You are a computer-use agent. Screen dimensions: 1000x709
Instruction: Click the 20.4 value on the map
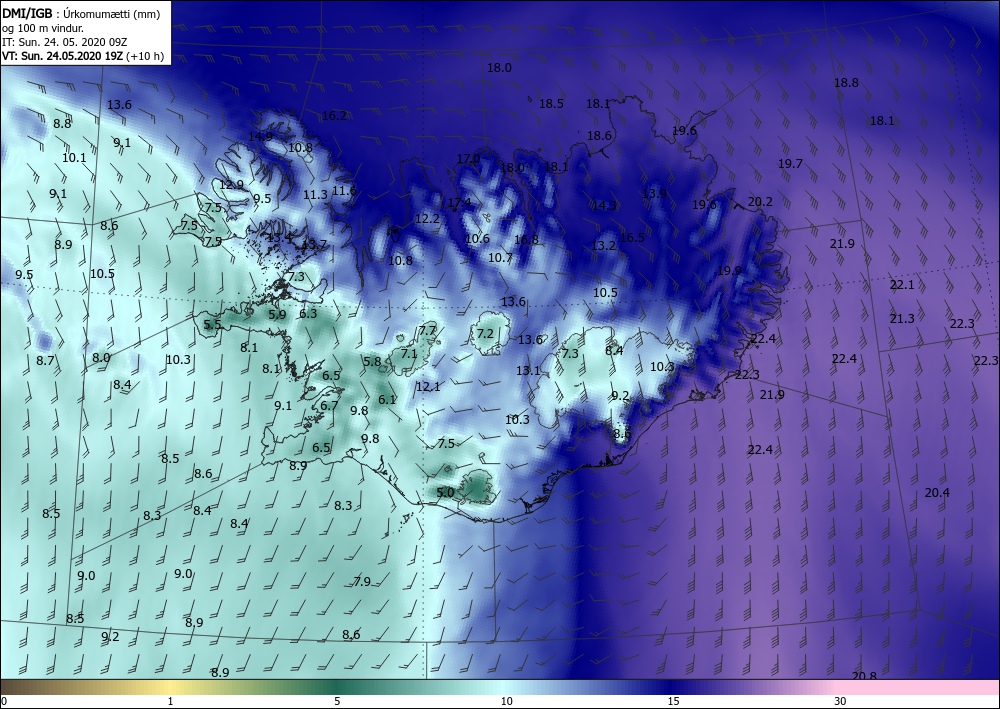[x=938, y=492]
